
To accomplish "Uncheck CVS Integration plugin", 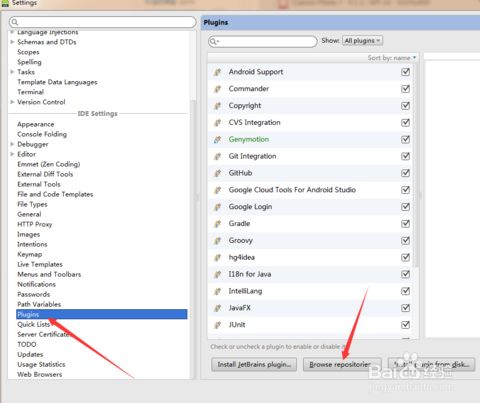I will click(405, 123).
